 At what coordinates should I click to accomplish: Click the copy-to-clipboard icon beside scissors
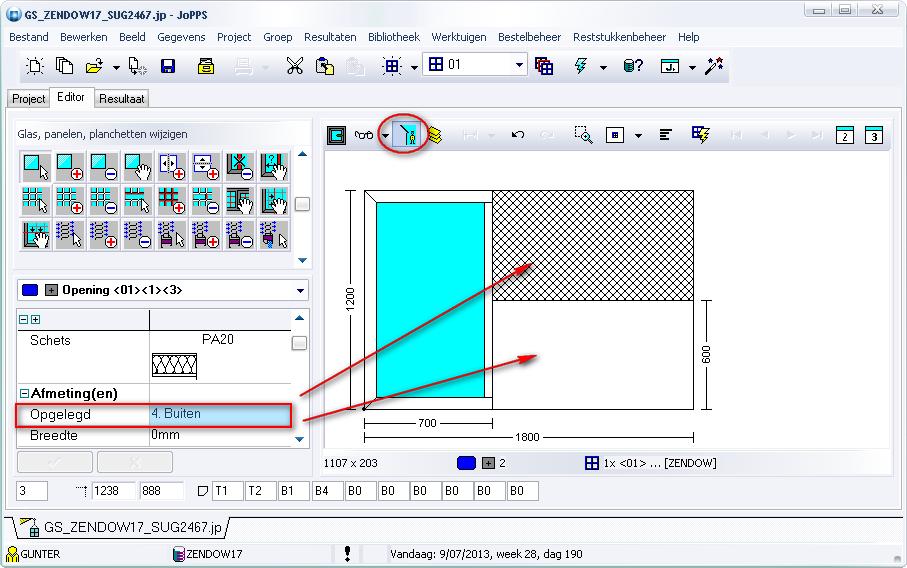coord(325,66)
